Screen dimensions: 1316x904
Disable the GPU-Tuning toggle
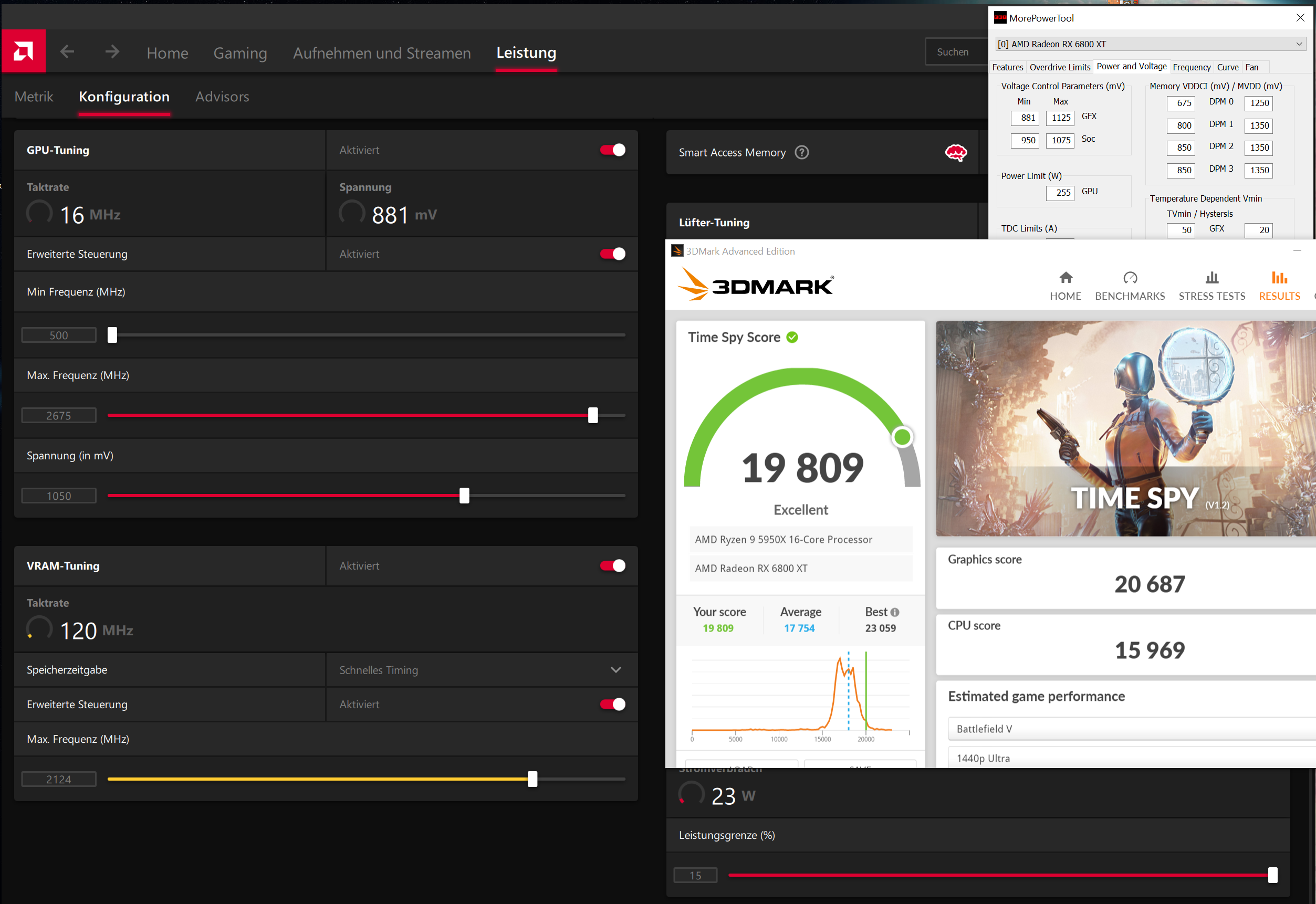click(x=612, y=150)
